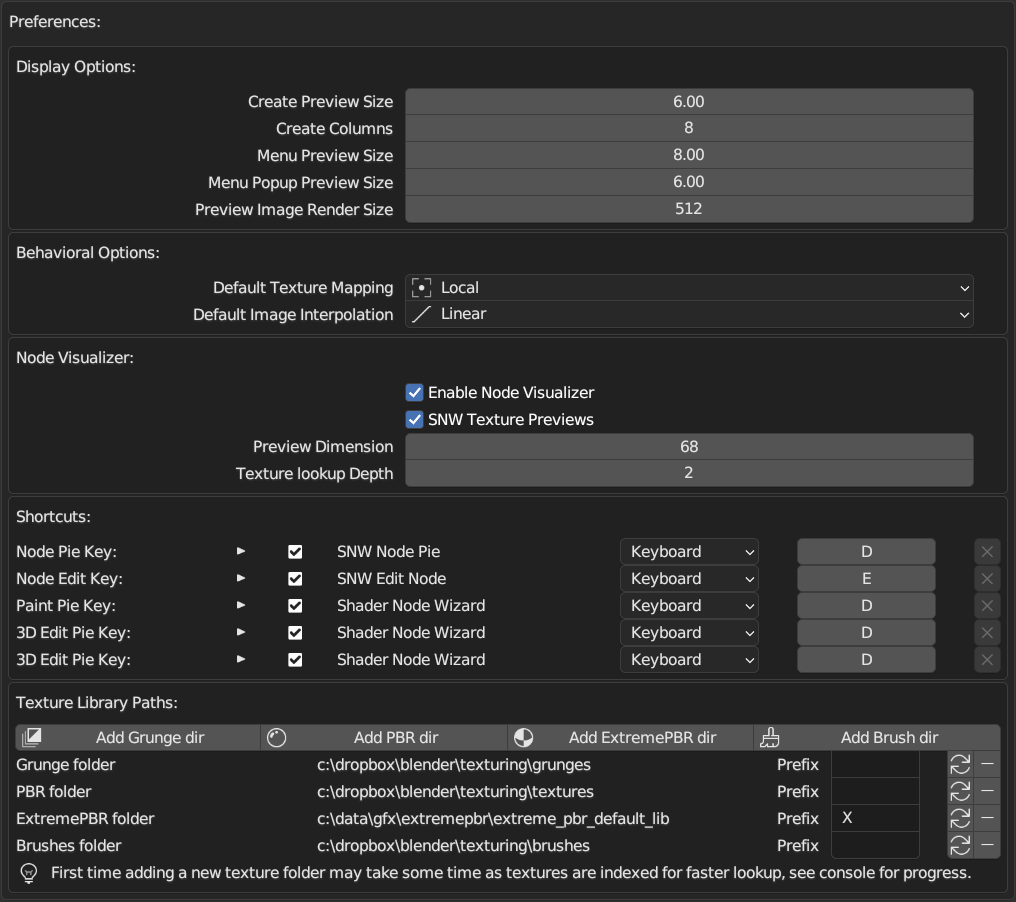Click the SNW Node Pie shortcut name
This screenshot has height=902, width=1016.
pyautogui.click(x=389, y=551)
